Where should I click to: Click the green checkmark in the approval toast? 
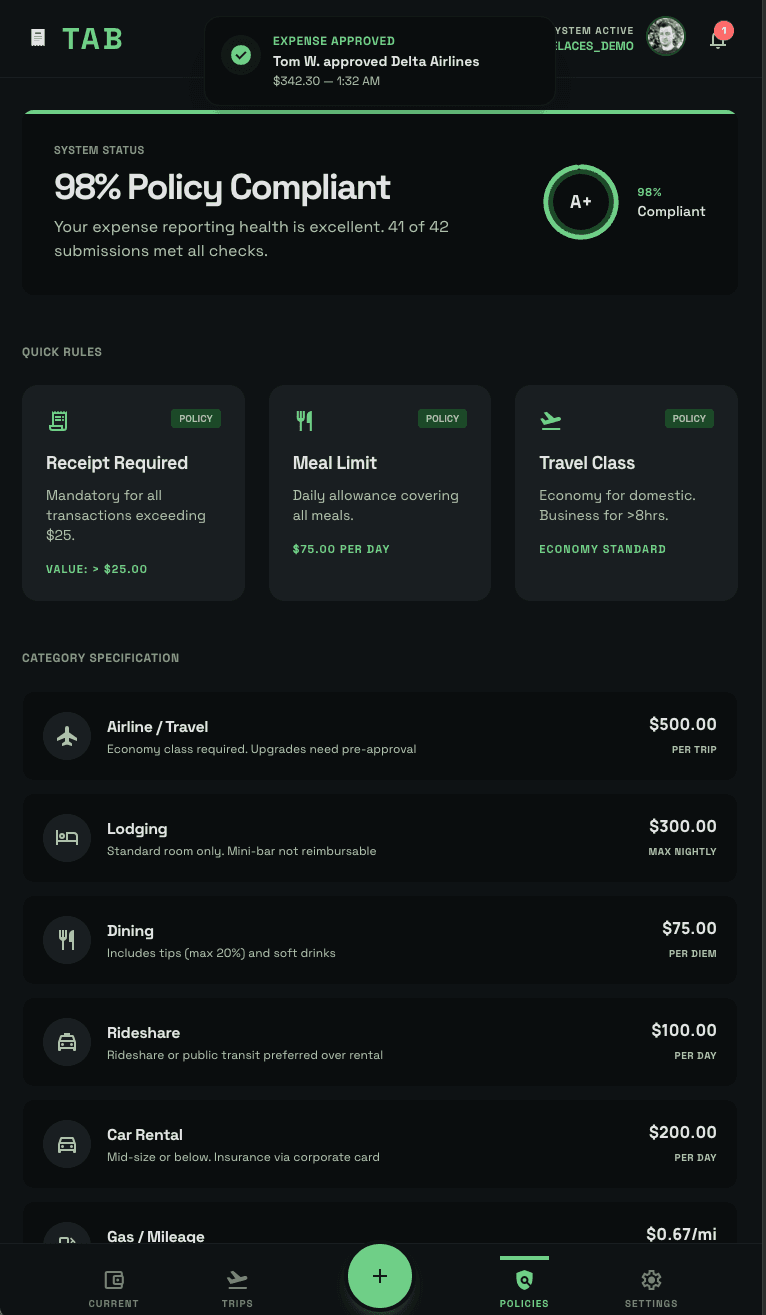point(240,56)
